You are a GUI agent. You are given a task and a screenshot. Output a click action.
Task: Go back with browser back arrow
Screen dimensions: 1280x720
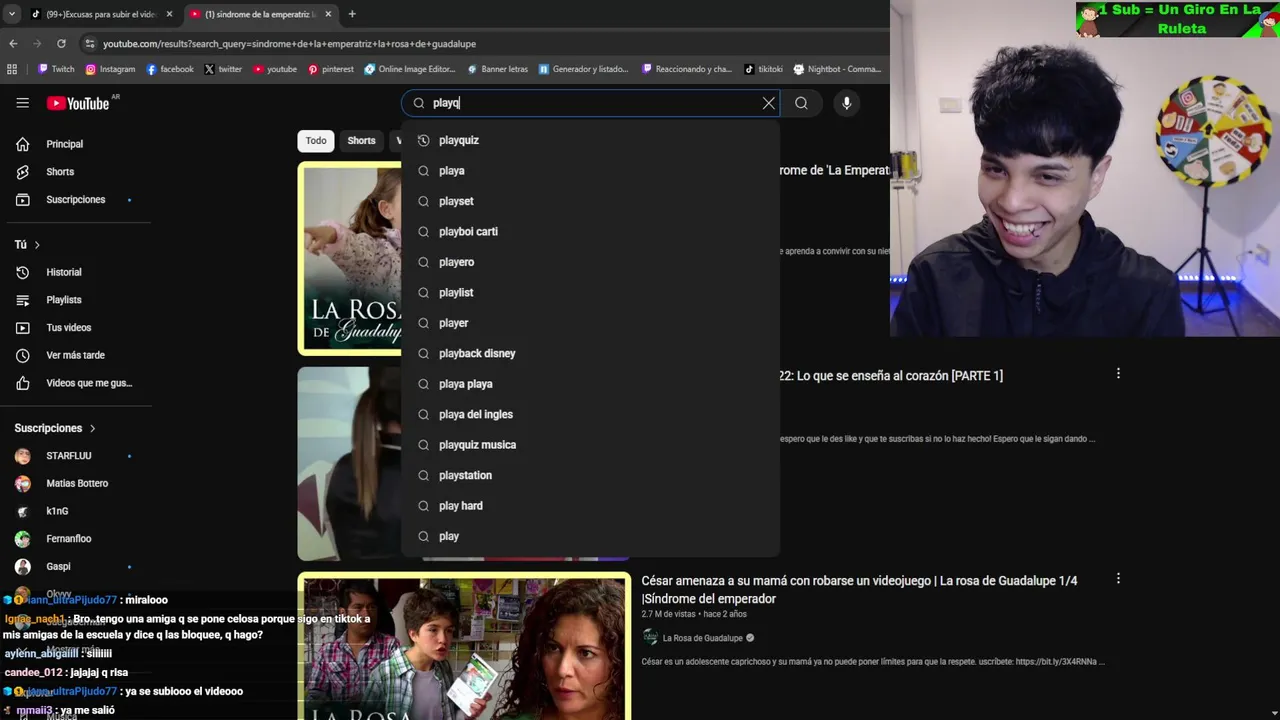click(x=13, y=44)
